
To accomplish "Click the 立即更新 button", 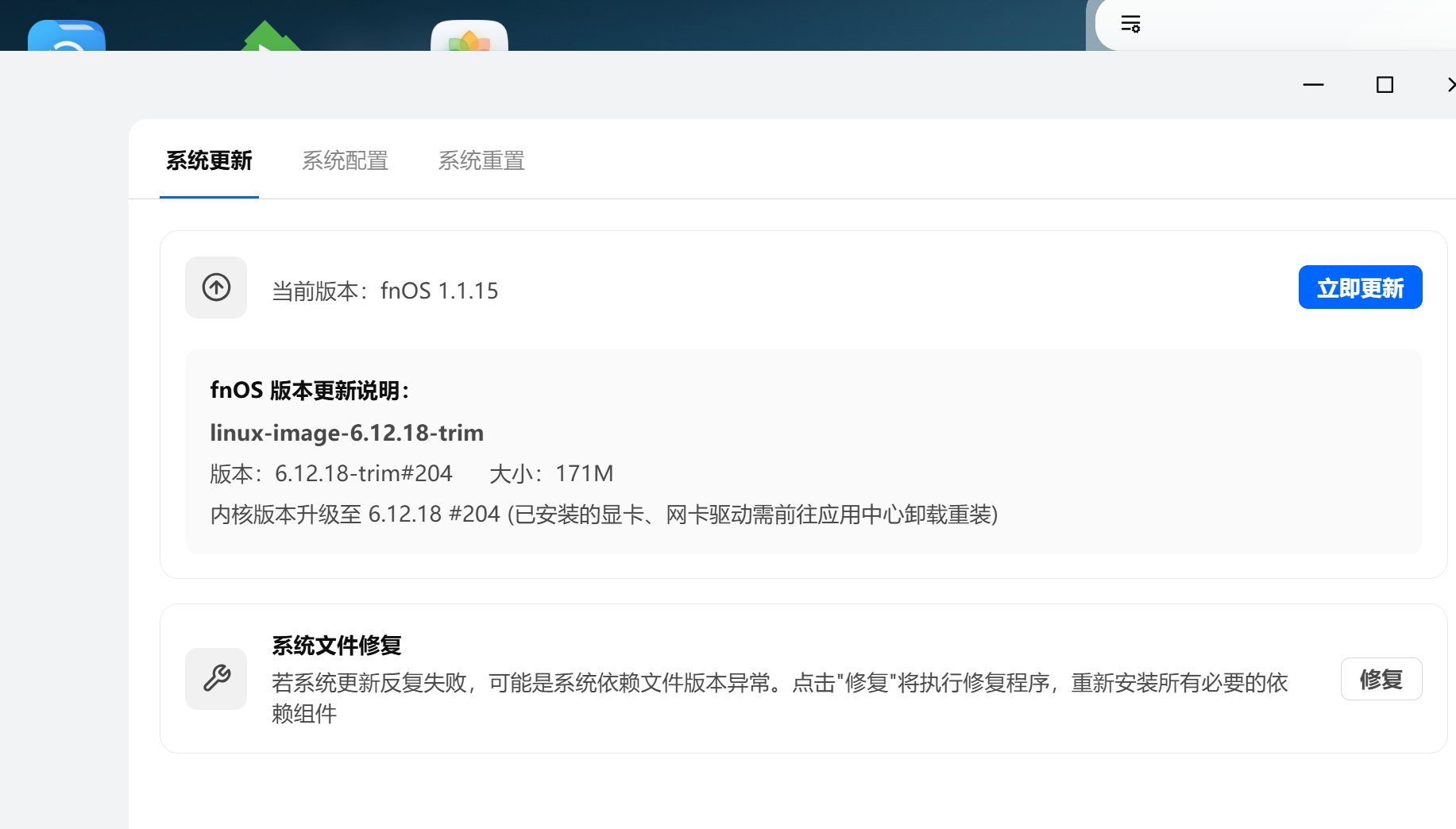I will pyautogui.click(x=1360, y=287).
